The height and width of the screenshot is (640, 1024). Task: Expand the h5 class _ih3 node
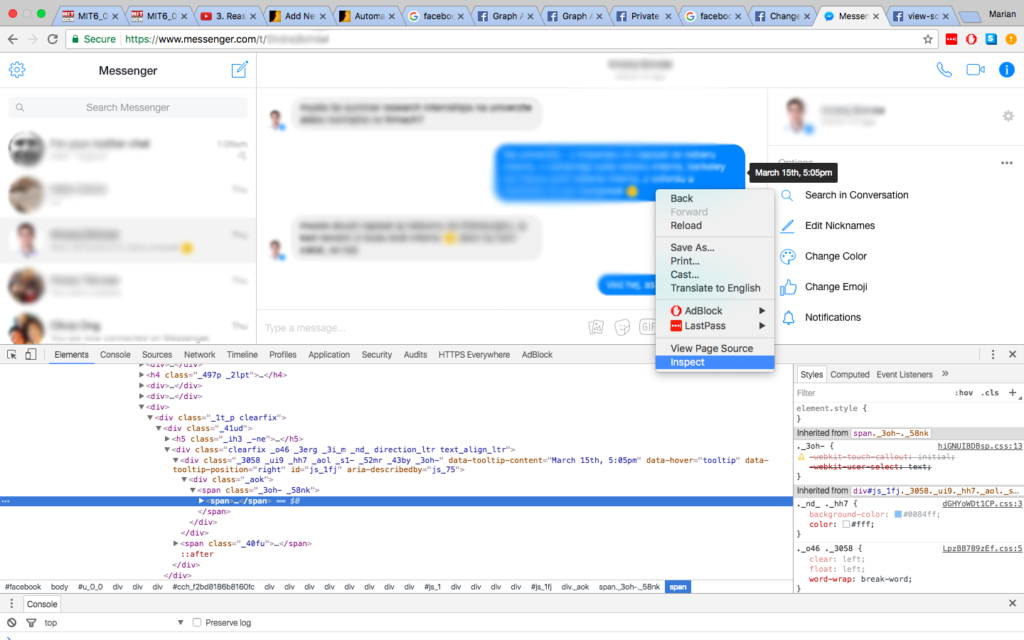168,439
